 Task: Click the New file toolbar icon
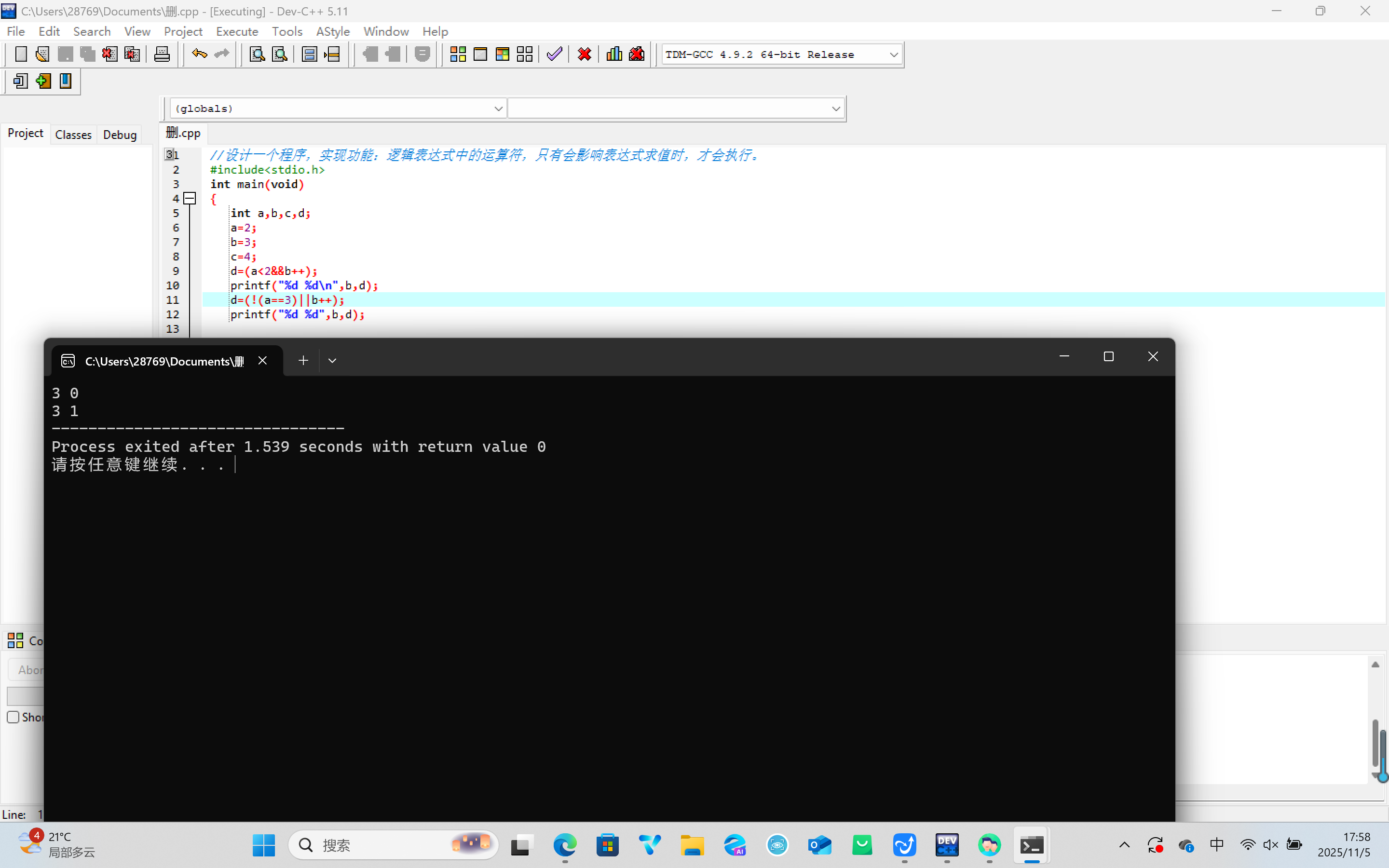[21, 54]
